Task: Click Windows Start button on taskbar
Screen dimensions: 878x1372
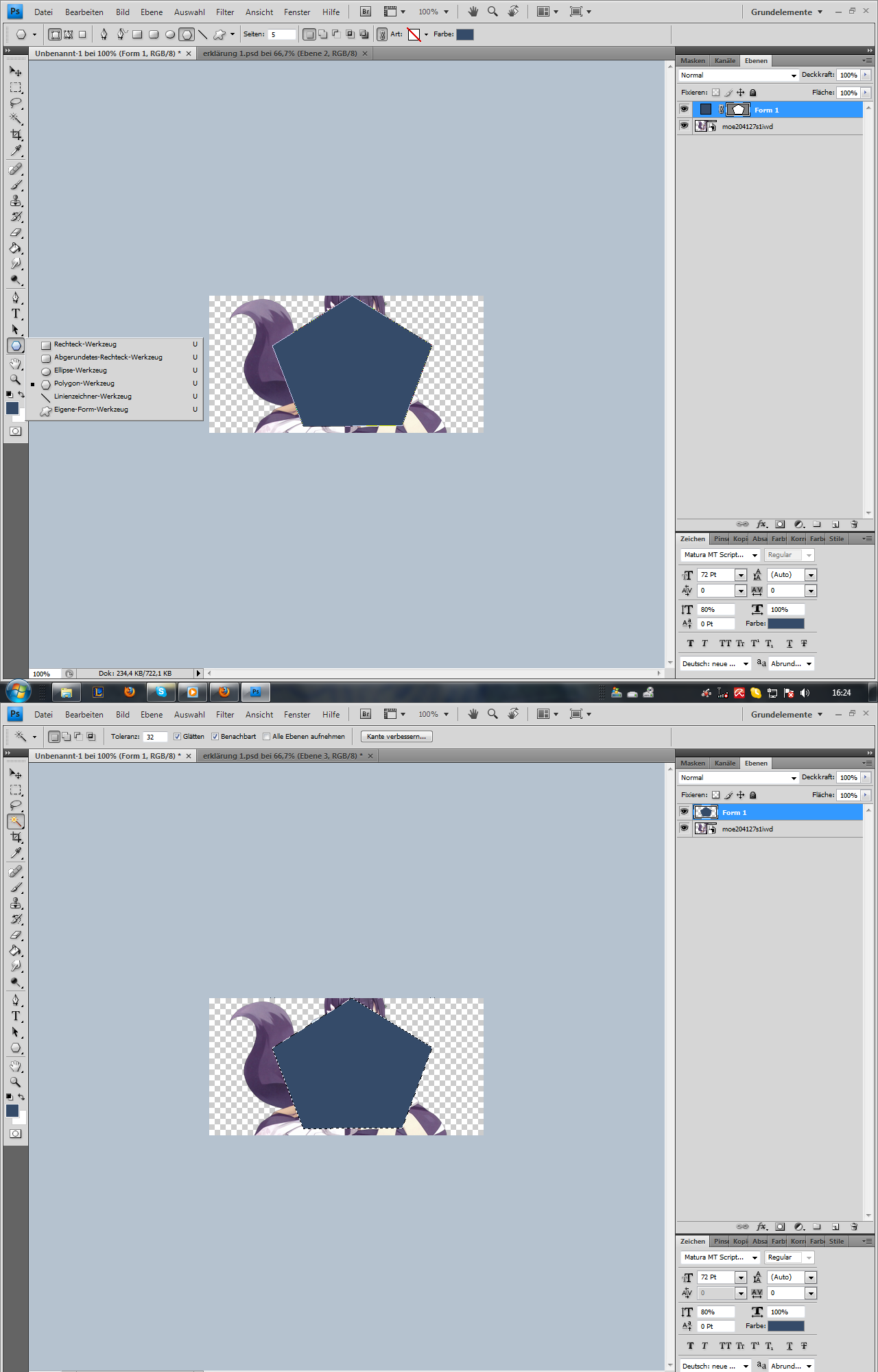Action: tap(18, 692)
